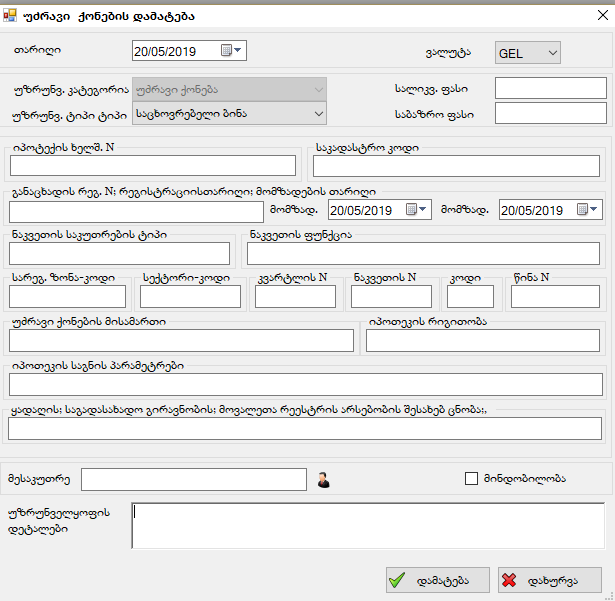Click the უძრავი ქონების მისამართი field
This screenshot has width=615, height=601.
181,341
